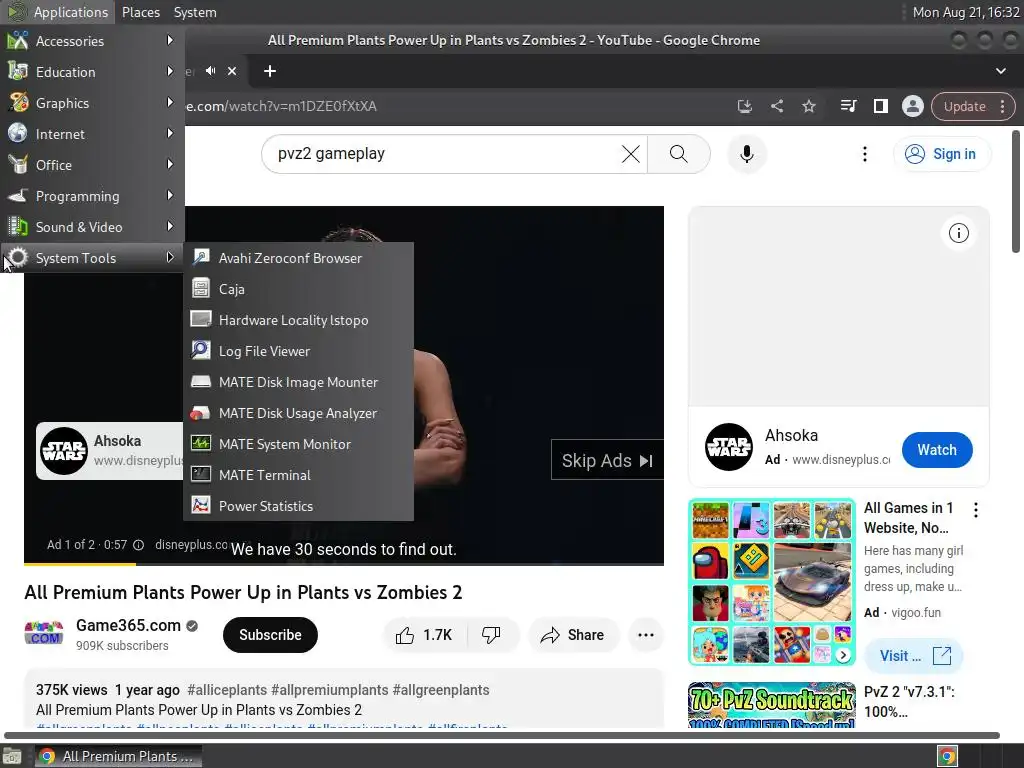The width and height of the screenshot is (1024, 768).
Task: Open the Internet submenu
Action: click(92, 134)
